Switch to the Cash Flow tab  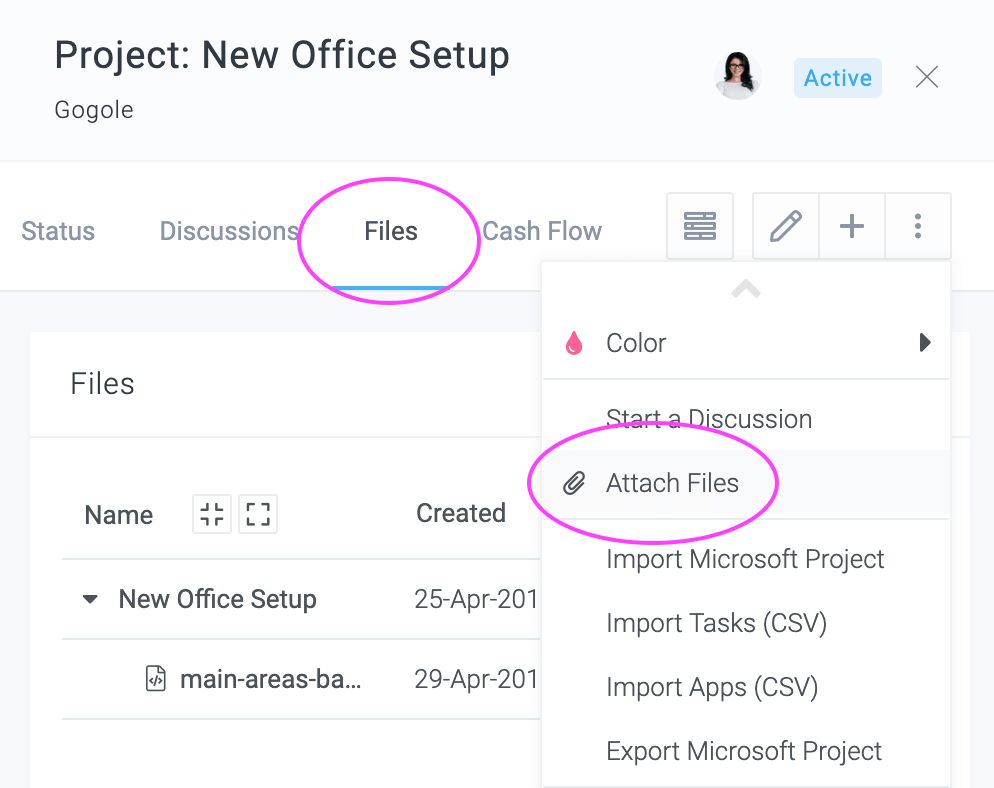[x=542, y=231]
